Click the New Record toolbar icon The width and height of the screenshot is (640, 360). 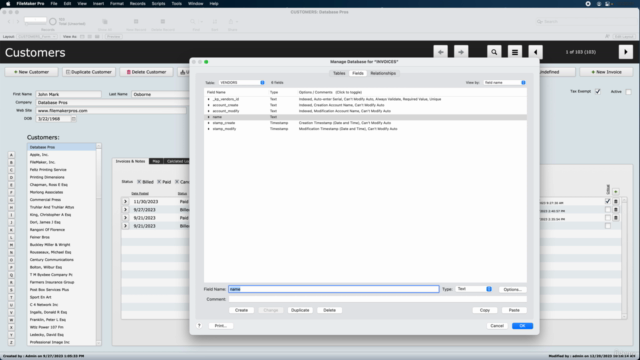[x=136, y=22]
